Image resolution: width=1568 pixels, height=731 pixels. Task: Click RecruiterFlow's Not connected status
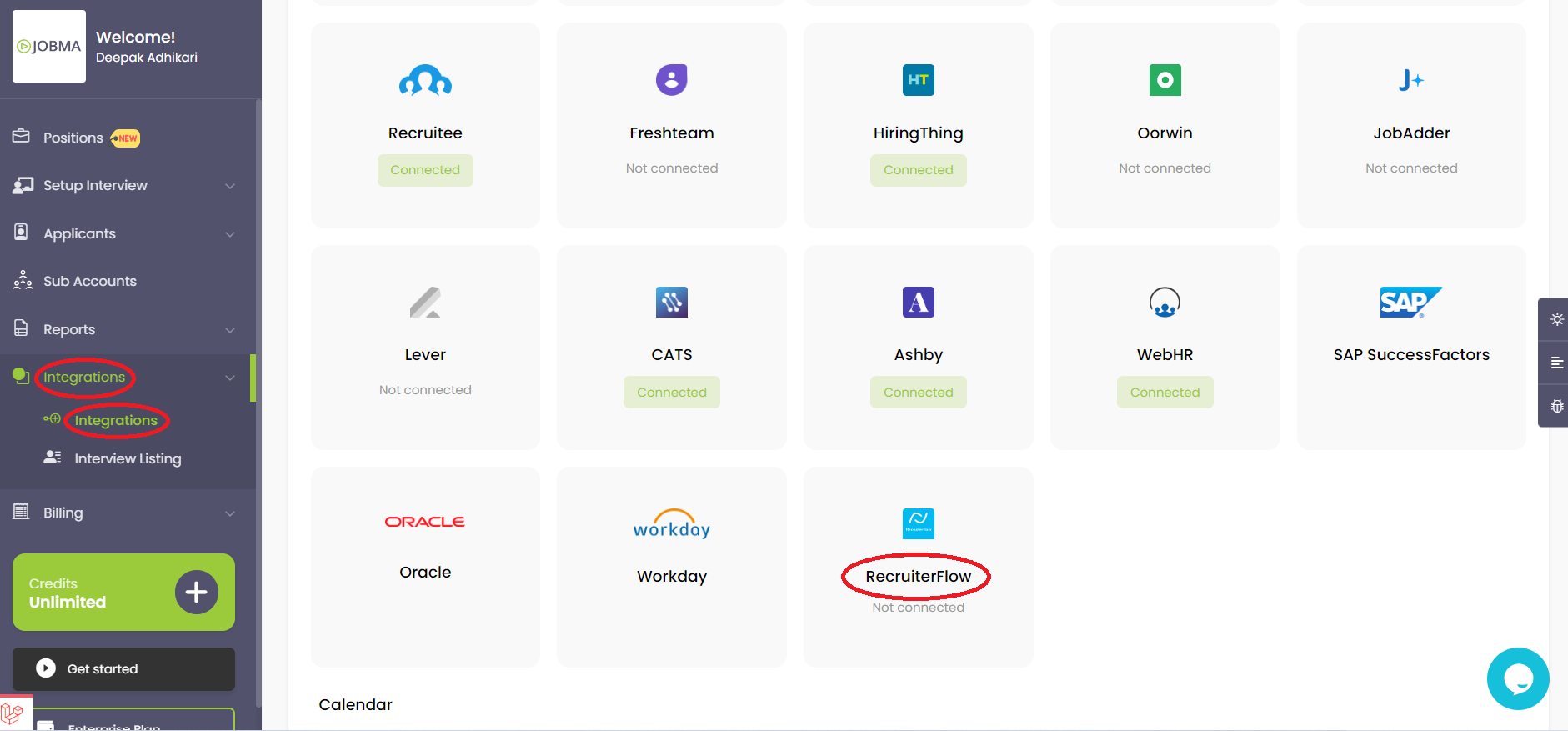[x=919, y=608]
